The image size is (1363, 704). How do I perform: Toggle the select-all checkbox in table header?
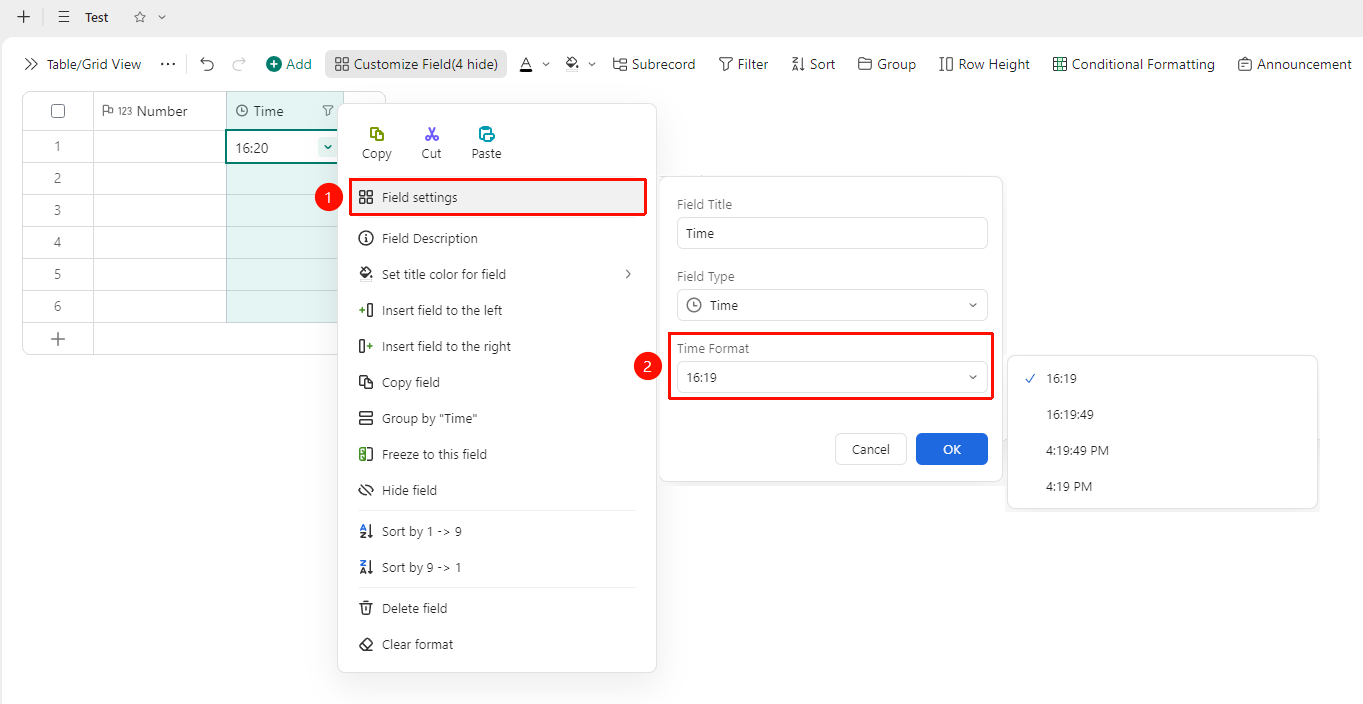coord(58,111)
